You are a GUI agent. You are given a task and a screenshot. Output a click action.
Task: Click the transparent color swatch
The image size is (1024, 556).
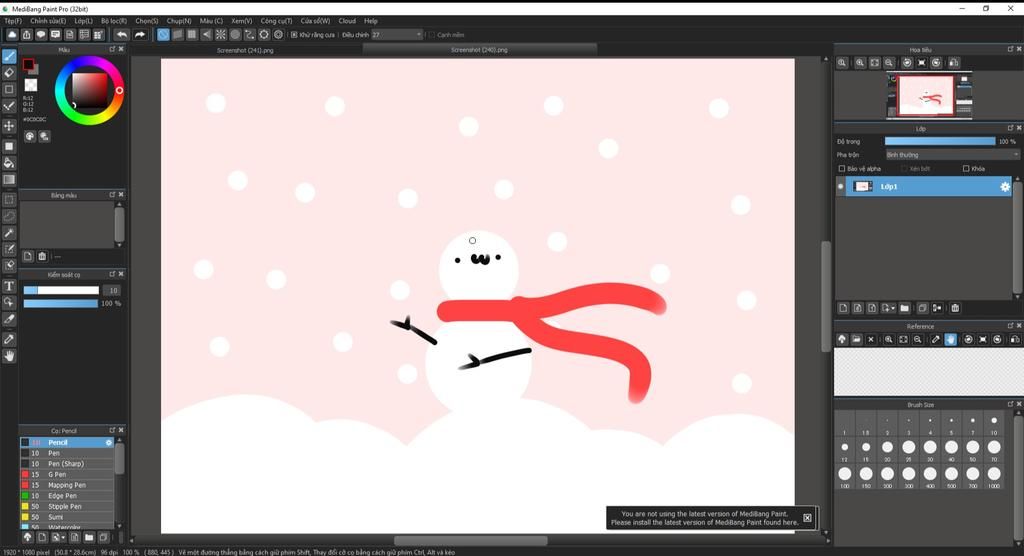31,85
